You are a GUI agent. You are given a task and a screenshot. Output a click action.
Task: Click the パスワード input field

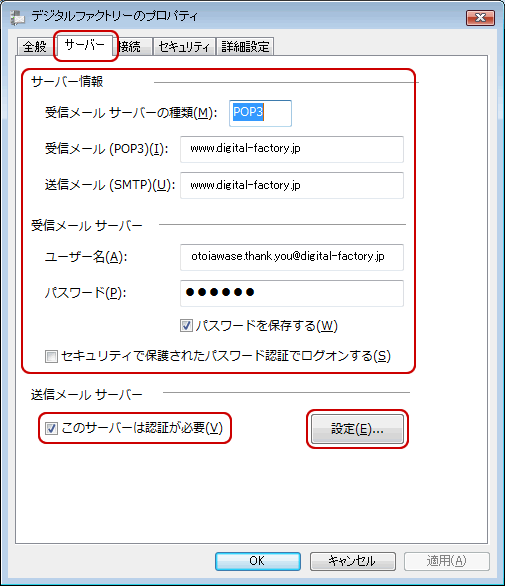[x=292, y=293]
